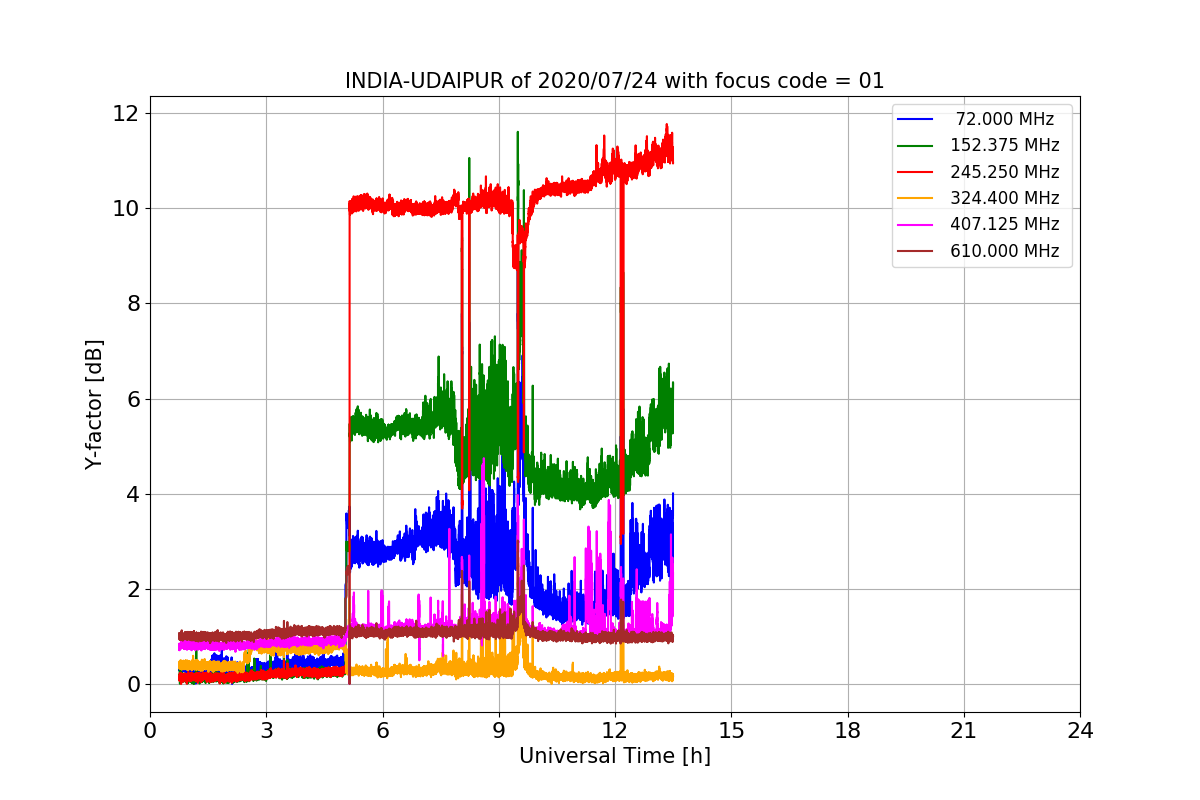Click x-axis tick label 24
Viewport: 1200px width, 800px height.
(x=1080, y=731)
